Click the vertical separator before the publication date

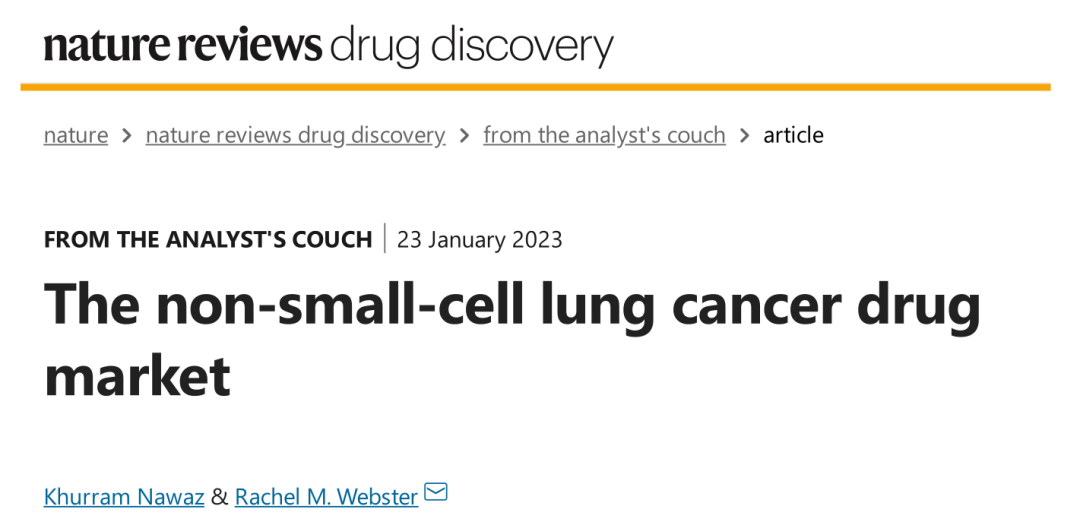coord(385,240)
